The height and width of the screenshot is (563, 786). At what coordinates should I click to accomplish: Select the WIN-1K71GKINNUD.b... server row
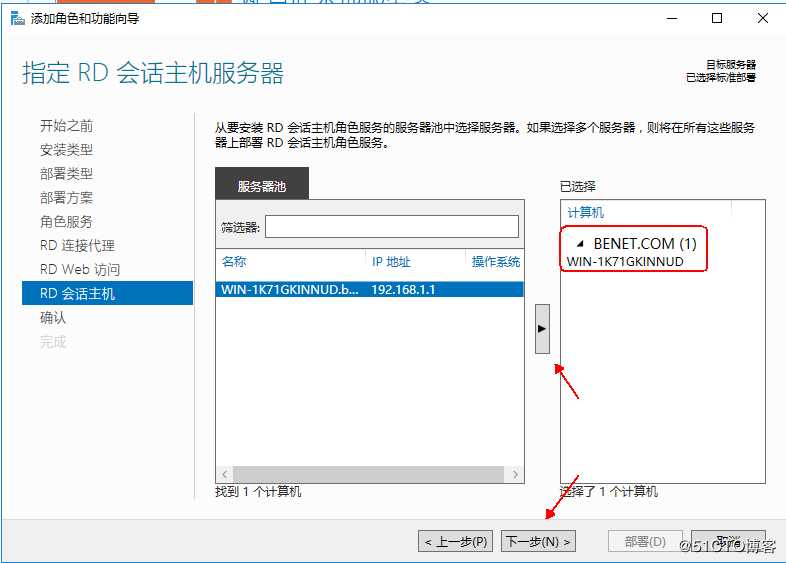(369, 289)
